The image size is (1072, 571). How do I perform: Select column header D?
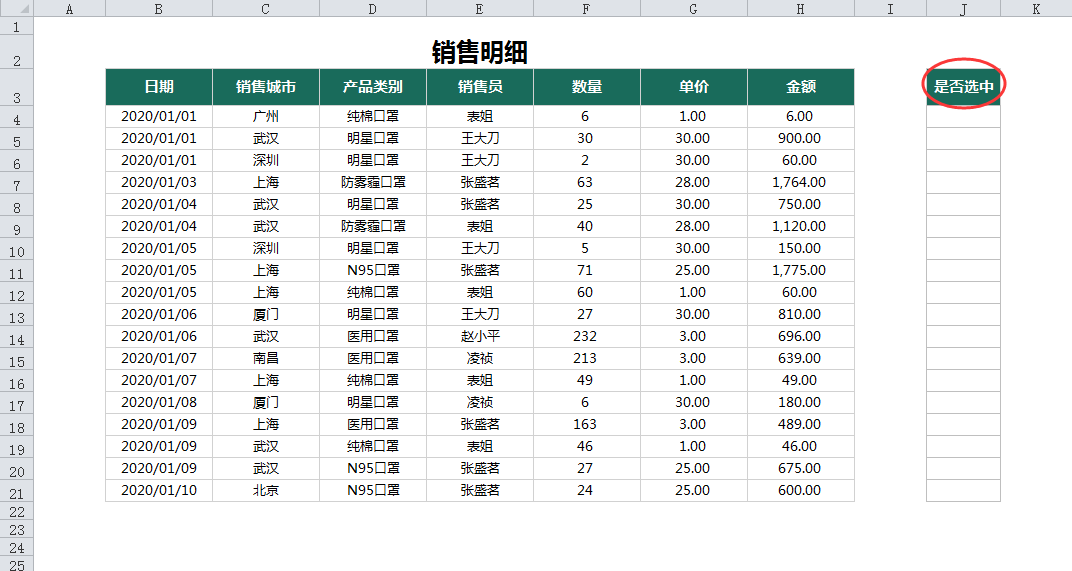(373, 8)
